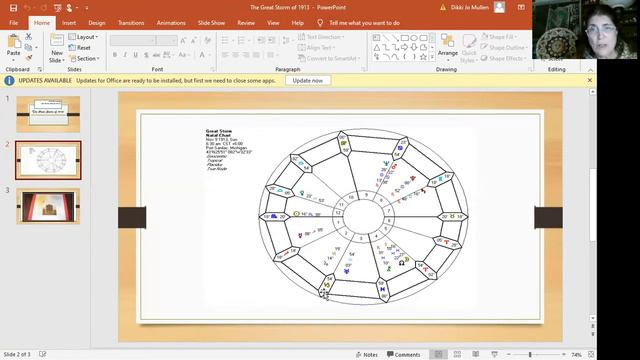Image resolution: width=640 pixels, height=360 pixels.
Task: Toggle text Shadow formatting
Action: [146, 55]
